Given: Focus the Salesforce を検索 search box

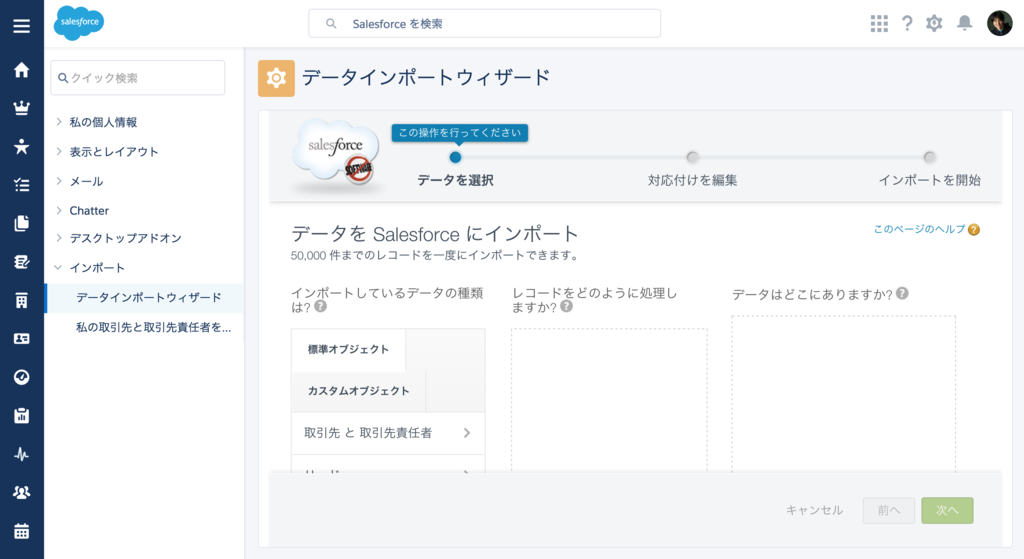Looking at the screenshot, I should 485,24.
